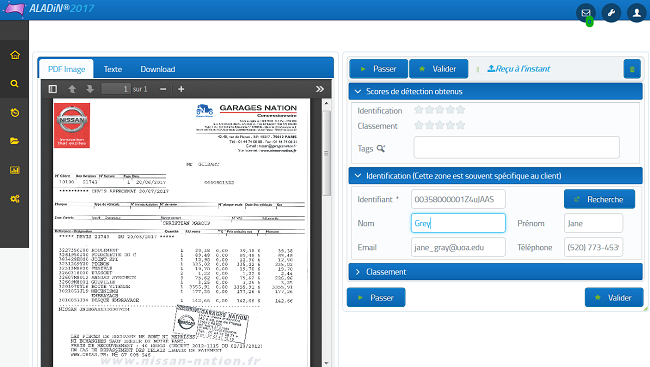Switch to the Texte tab
The image size is (650, 367).
click(113, 69)
